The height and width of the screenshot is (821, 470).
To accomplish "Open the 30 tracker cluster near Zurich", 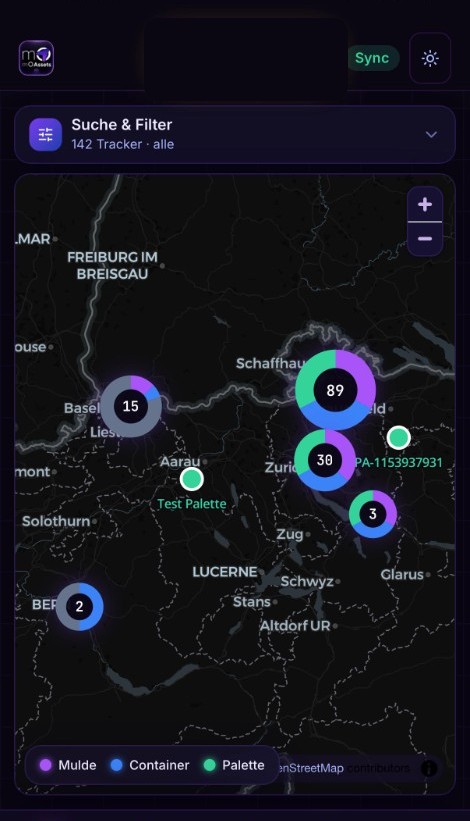I will click(325, 460).
